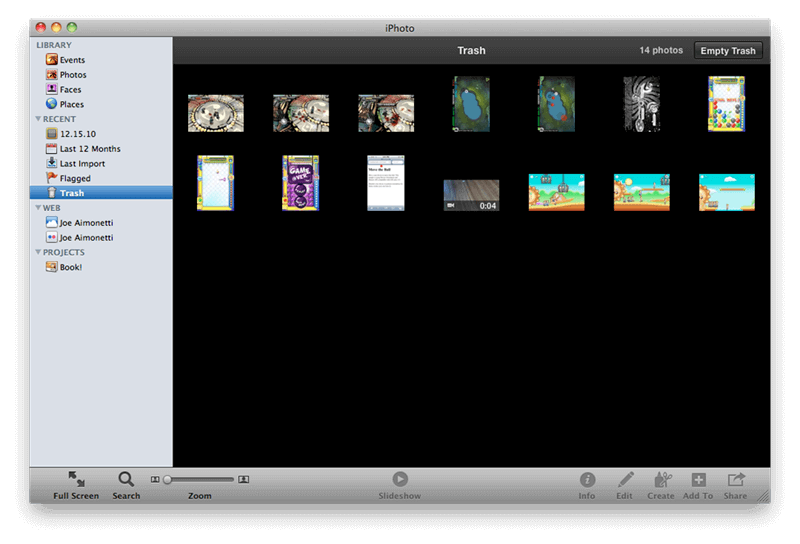The image size is (800, 544).
Task: Select the purple Game Over thumbnail
Action: [x=301, y=183]
